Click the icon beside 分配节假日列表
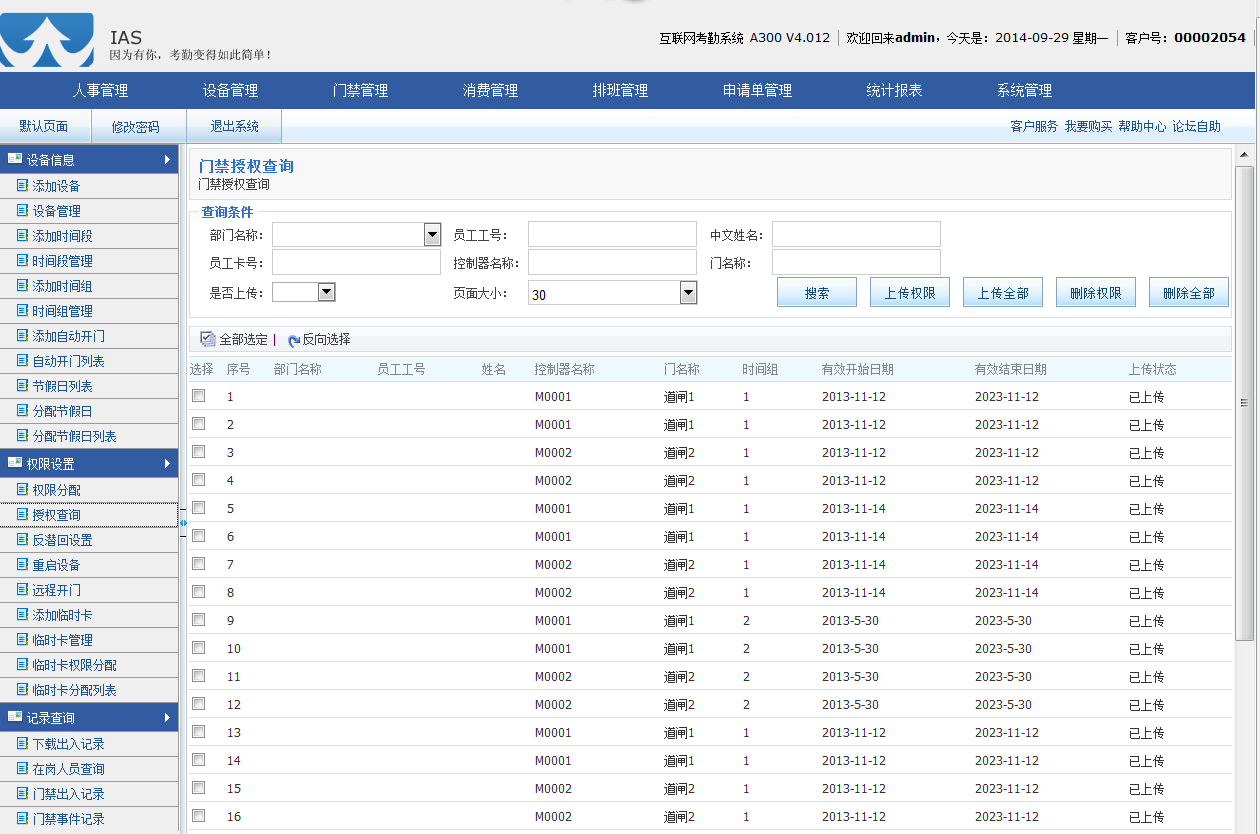This screenshot has width=1260, height=834. (x=22, y=435)
